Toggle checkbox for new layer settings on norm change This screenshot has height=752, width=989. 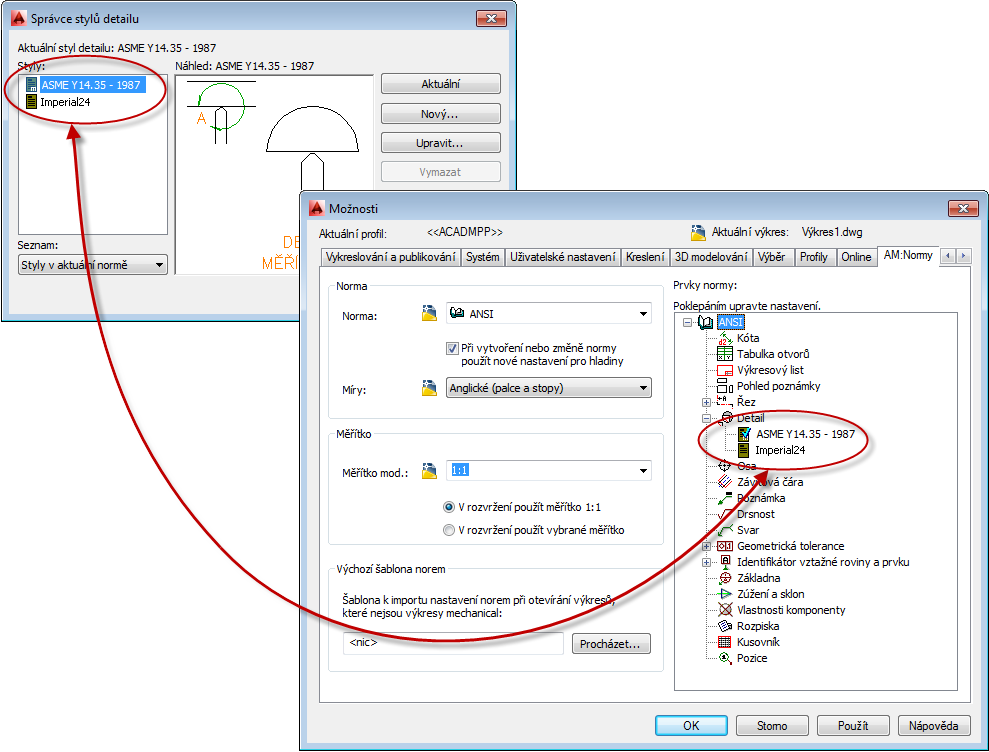(452, 348)
